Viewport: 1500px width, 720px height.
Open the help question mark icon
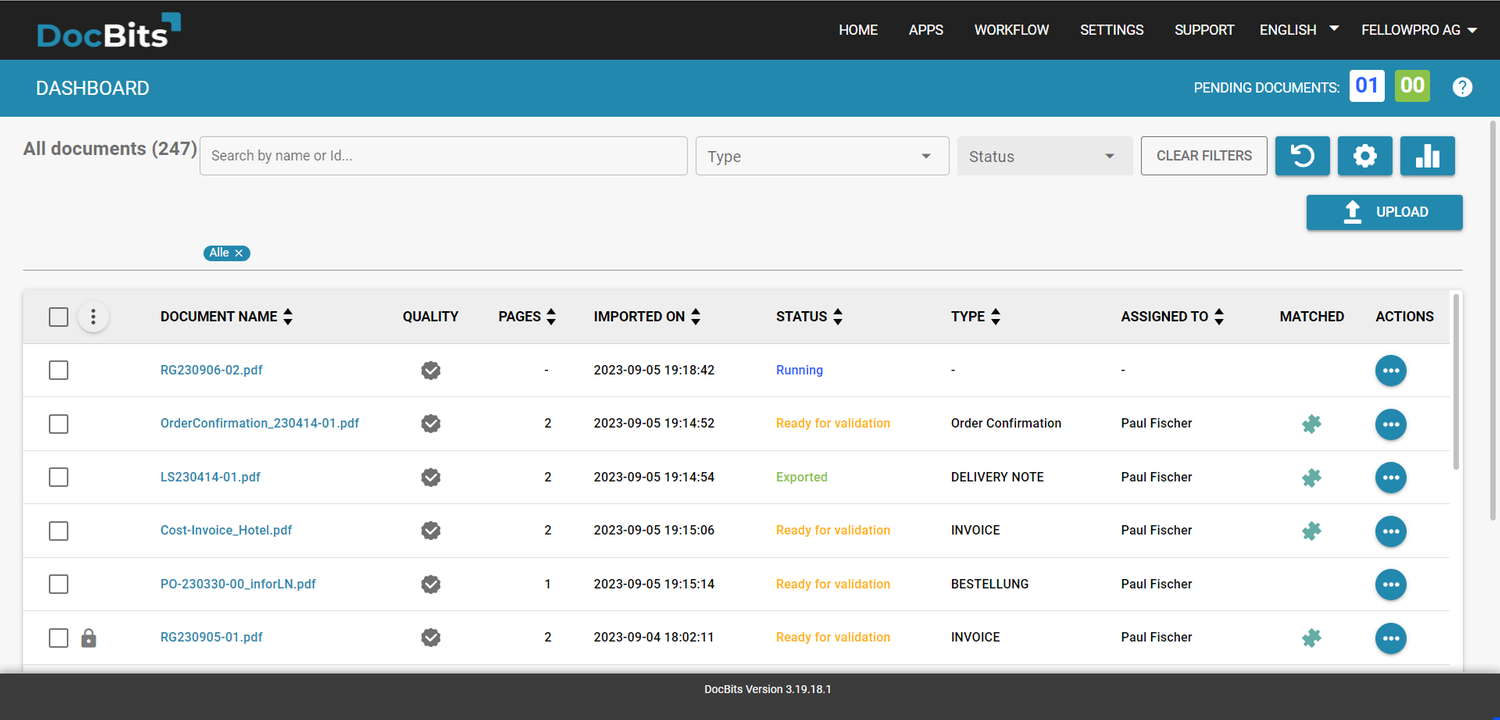tap(1462, 87)
